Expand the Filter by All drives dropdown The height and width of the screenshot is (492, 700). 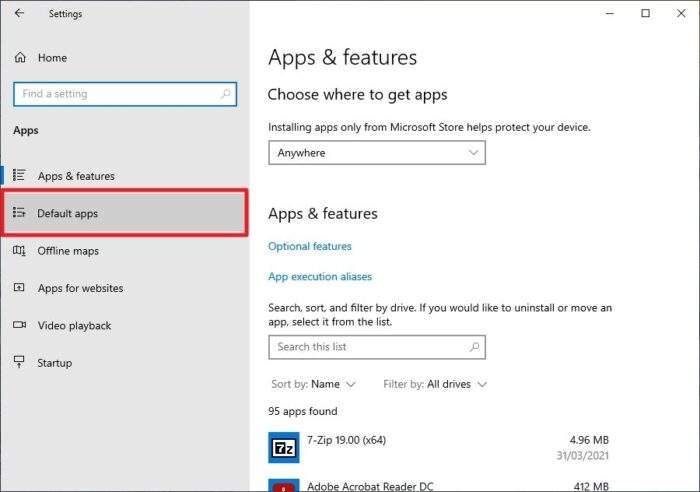tap(435, 384)
